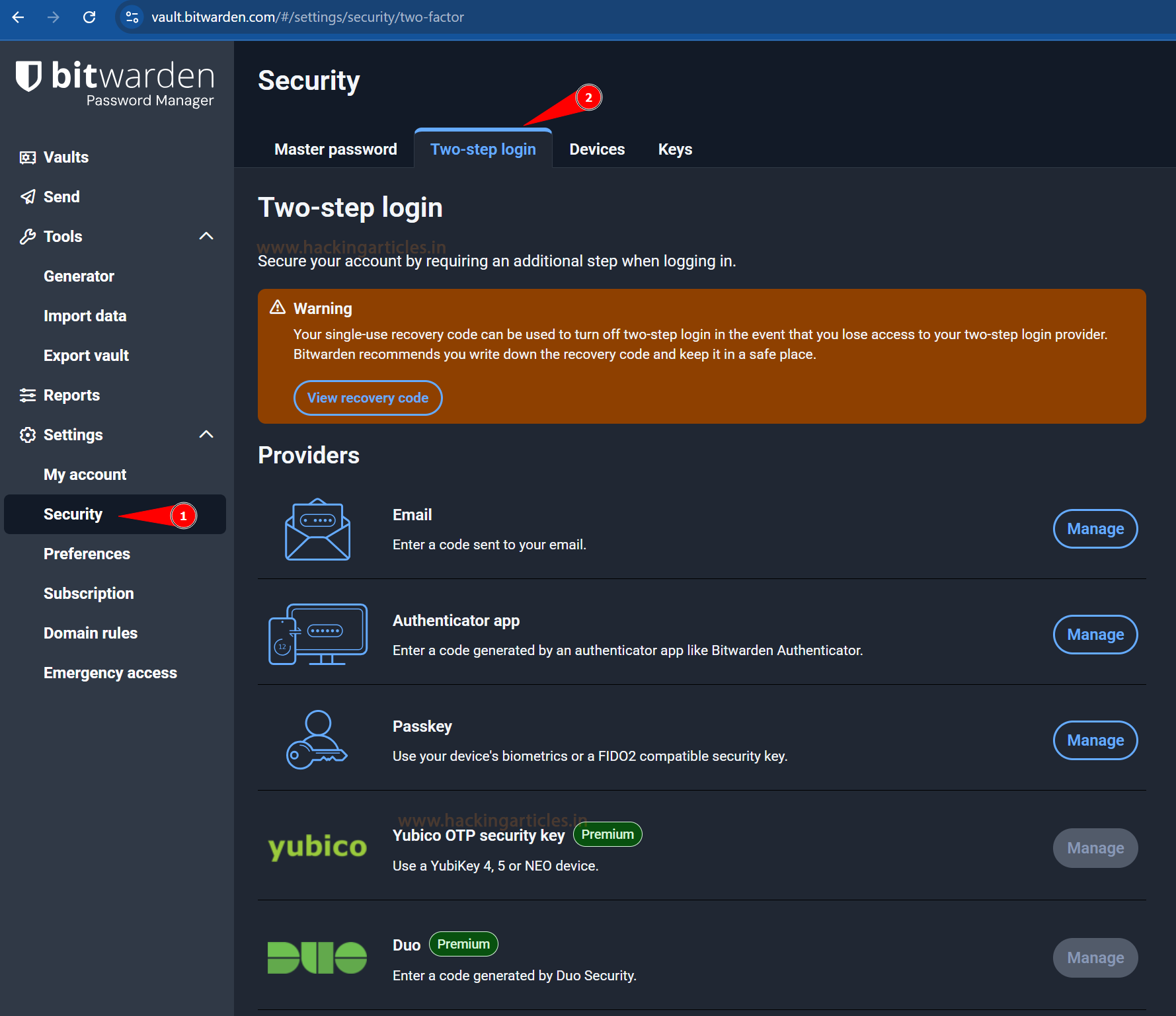Click the browser forward arrow

[54, 17]
